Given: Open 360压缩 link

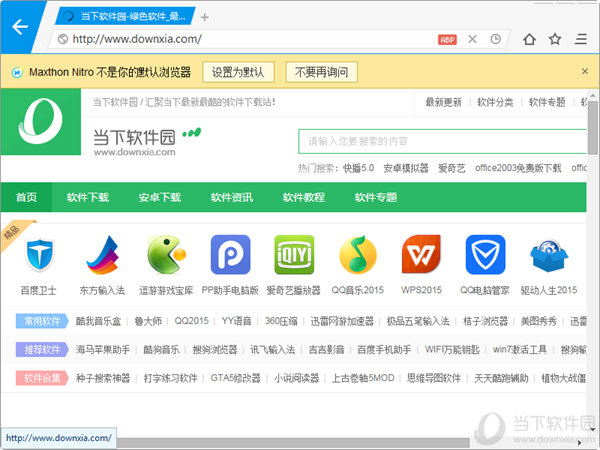Looking at the screenshot, I should [x=281, y=321].
